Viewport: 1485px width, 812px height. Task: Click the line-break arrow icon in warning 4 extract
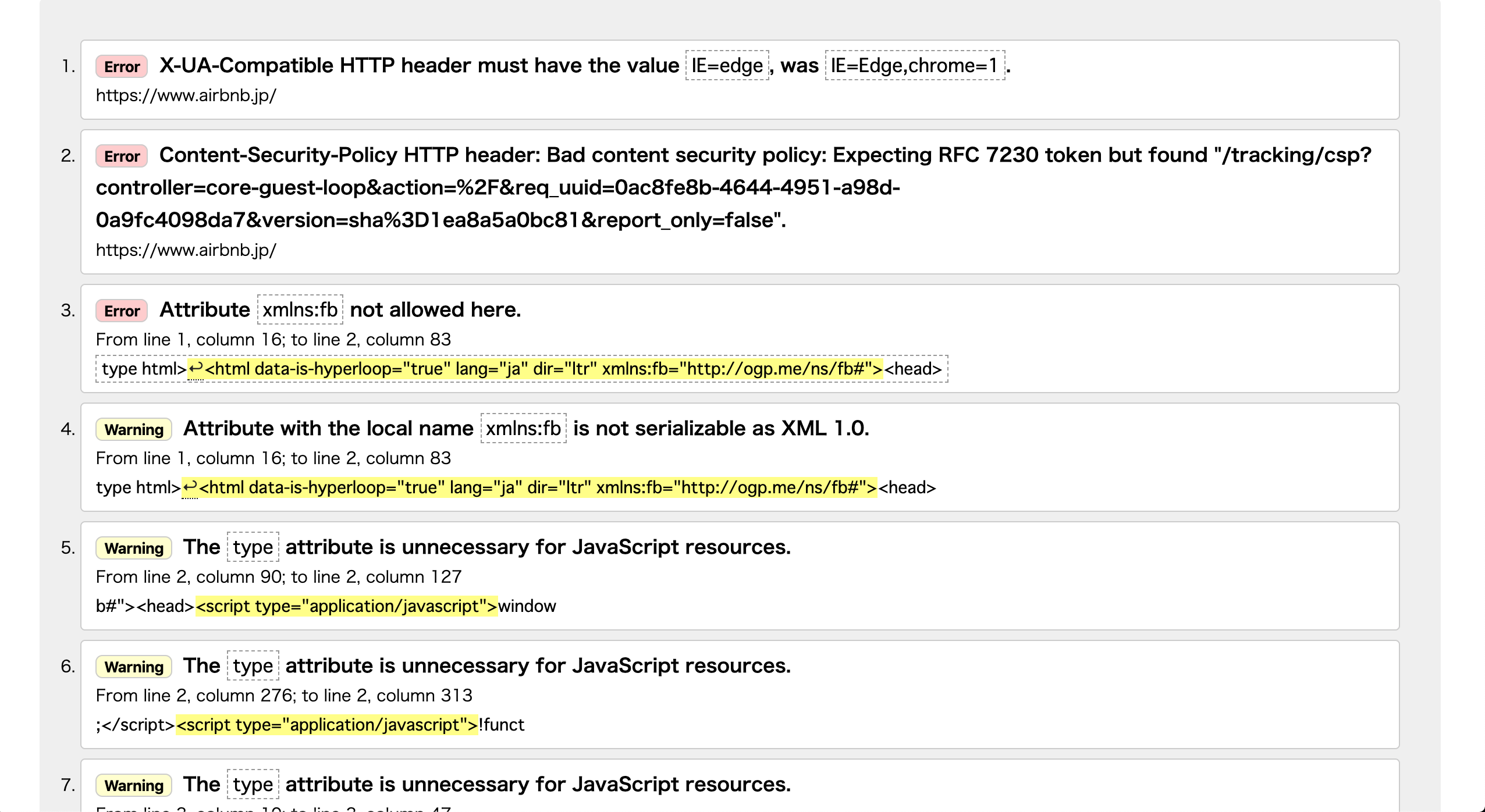click(190, 487)
